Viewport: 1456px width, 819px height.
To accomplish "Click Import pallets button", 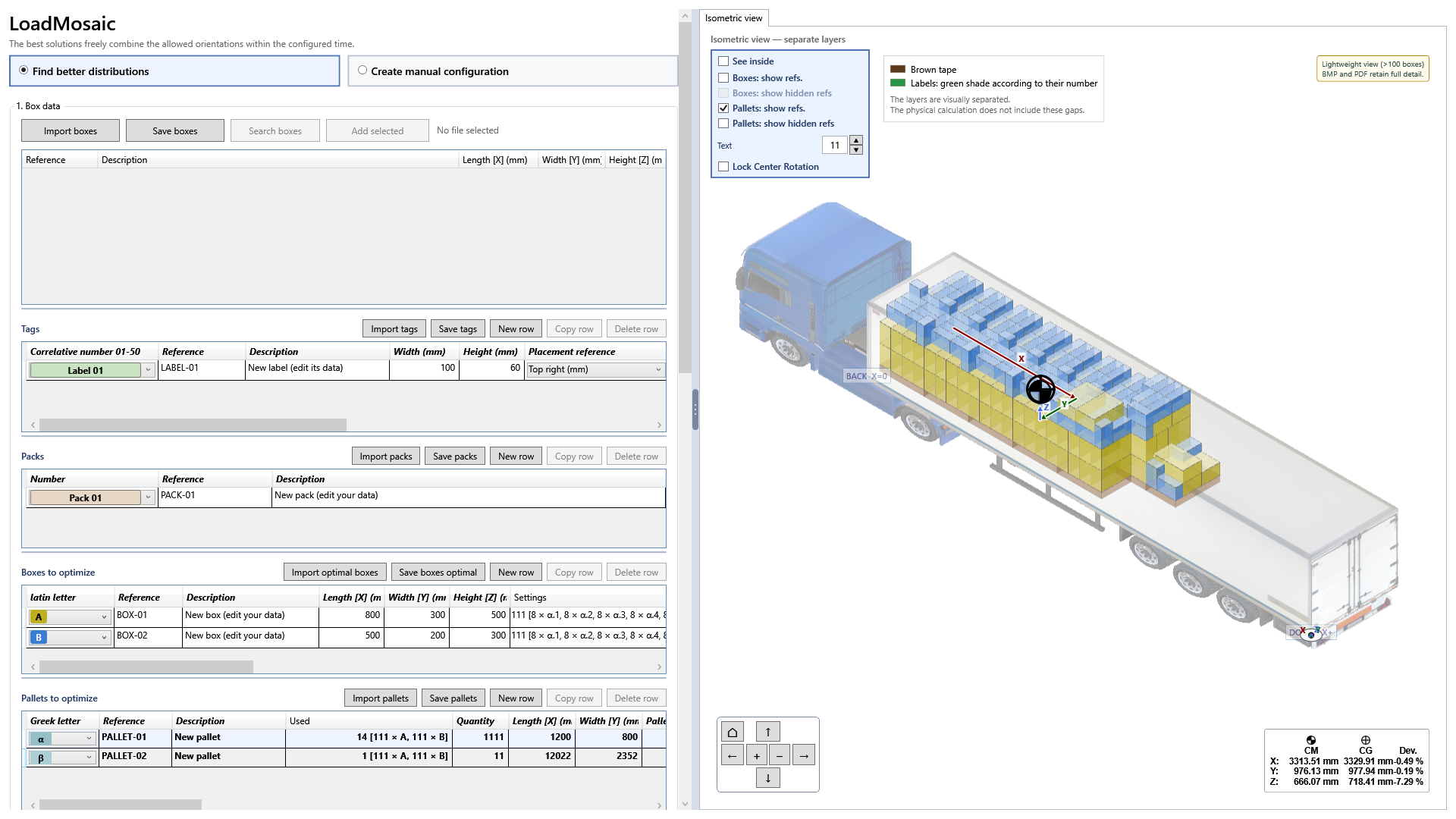I will pyautogui.click(x=381, y=698).
